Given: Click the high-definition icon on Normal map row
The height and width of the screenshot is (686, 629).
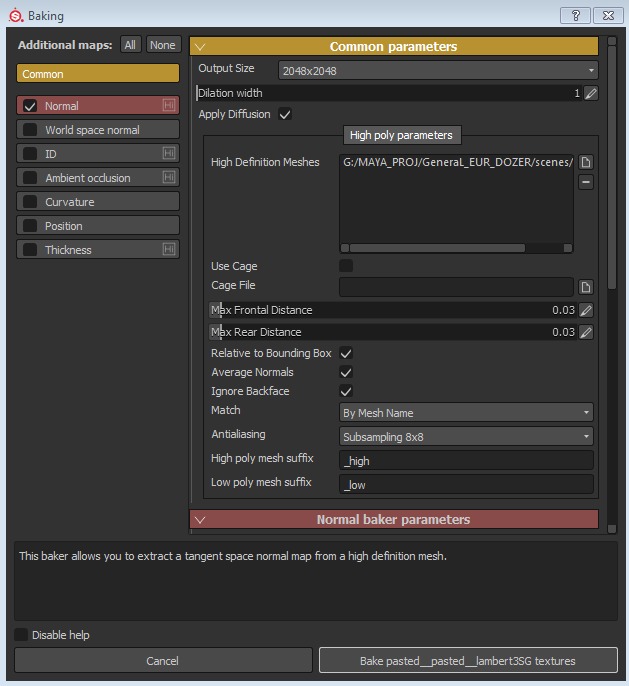Looking at the screenshot, I should pyautogui.click(x=169, y=106).
